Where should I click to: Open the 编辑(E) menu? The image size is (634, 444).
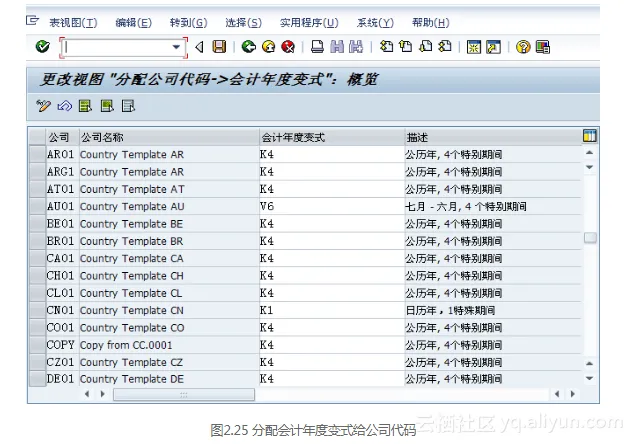tap(133, 22)
